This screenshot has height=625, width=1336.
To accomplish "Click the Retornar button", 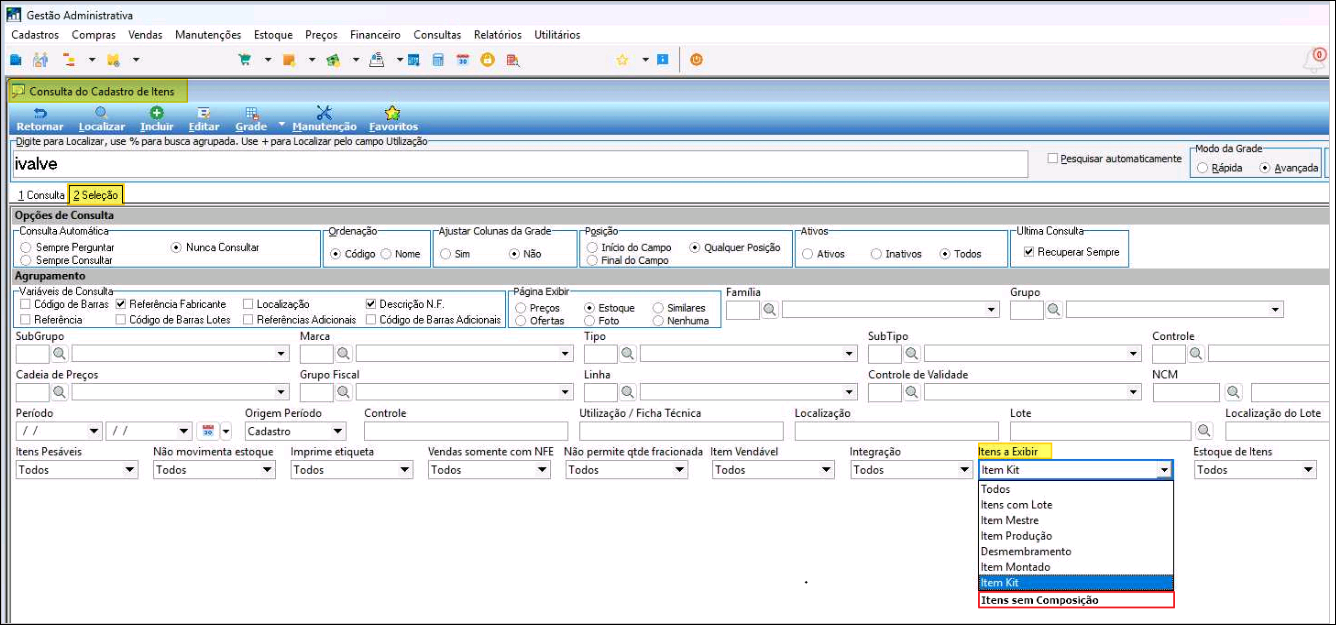I will 40,119.
